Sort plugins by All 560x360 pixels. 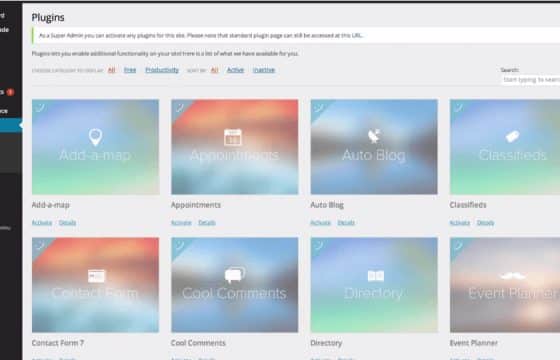tap(214, 70)
